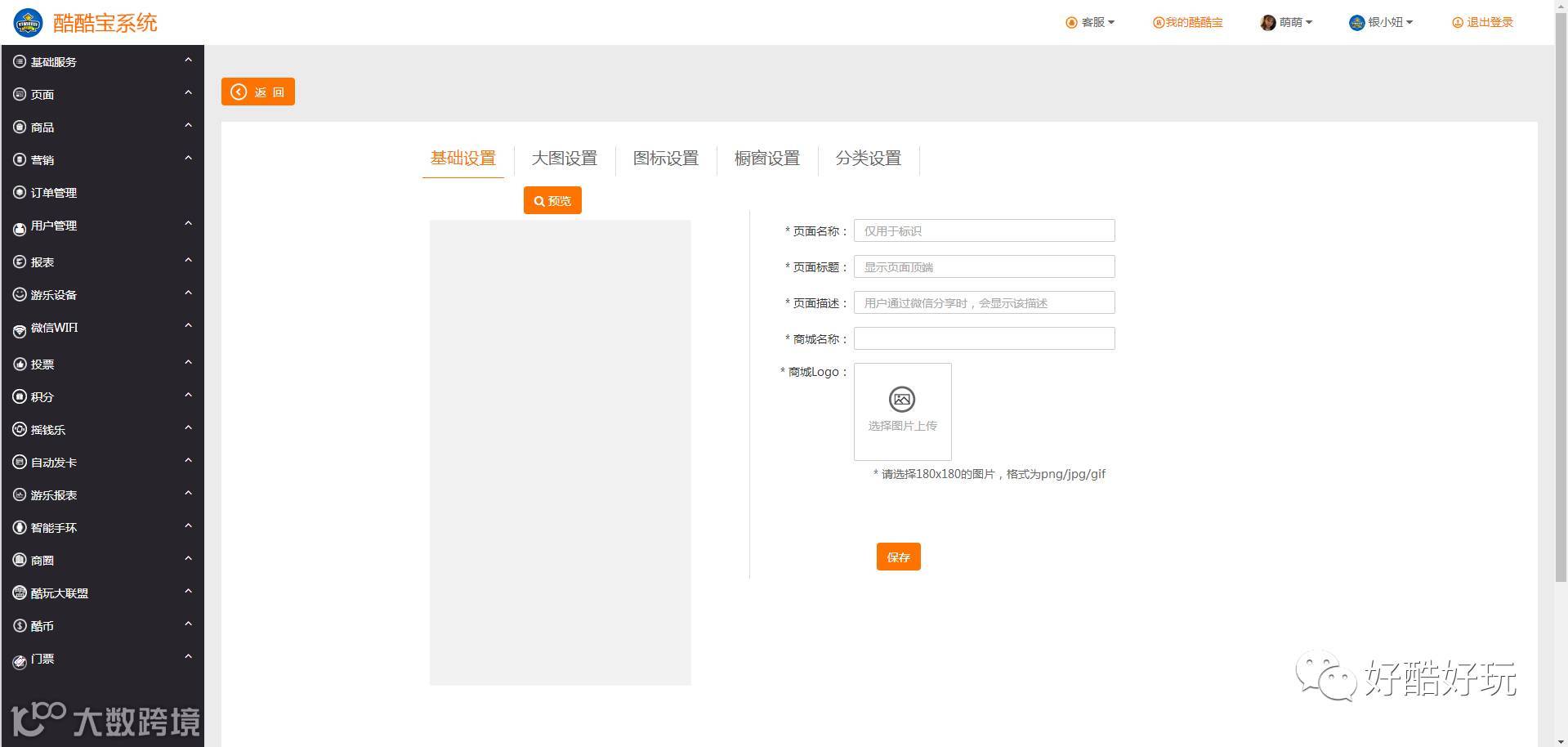
Task: Click the 酷玩大联盟 menu label
Action: tap(60, 593)
